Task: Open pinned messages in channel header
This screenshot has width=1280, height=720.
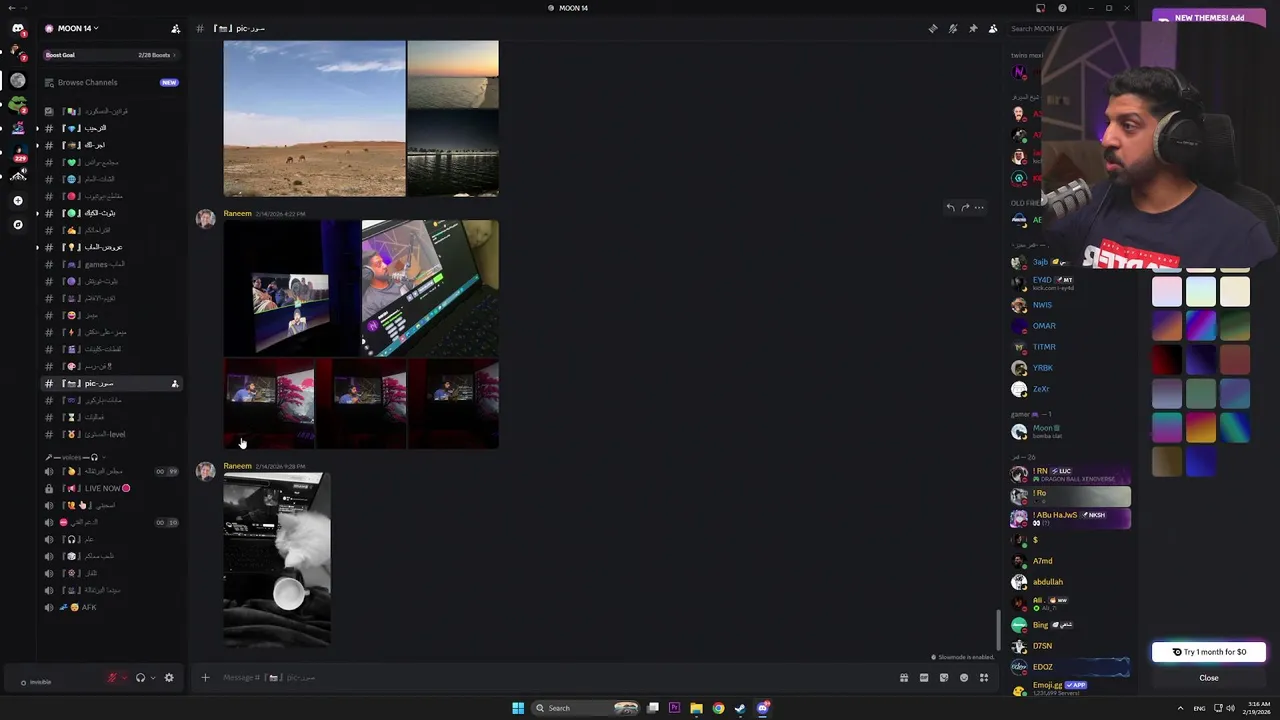Action: click(x=973, y=29)
